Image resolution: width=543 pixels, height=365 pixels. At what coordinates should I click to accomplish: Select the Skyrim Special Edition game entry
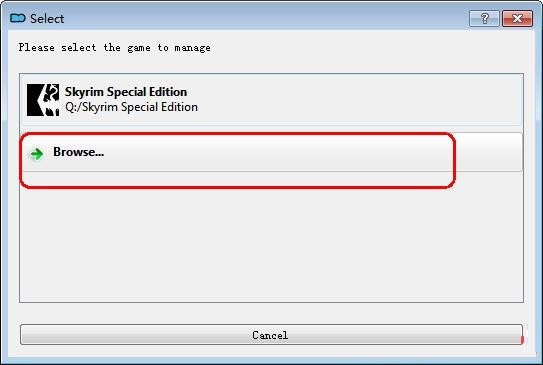point(271,100)
